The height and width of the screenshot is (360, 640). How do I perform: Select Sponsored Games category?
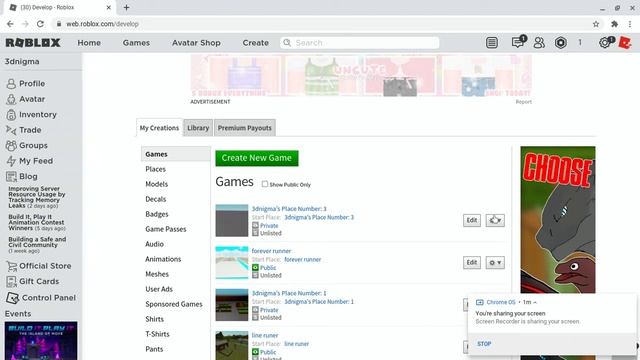(174, 304)
